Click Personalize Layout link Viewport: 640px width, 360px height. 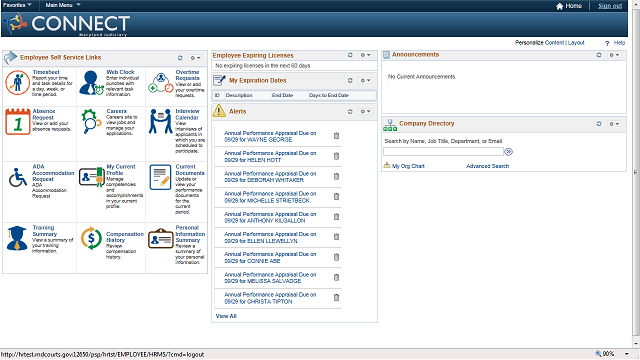pos(576,42)
